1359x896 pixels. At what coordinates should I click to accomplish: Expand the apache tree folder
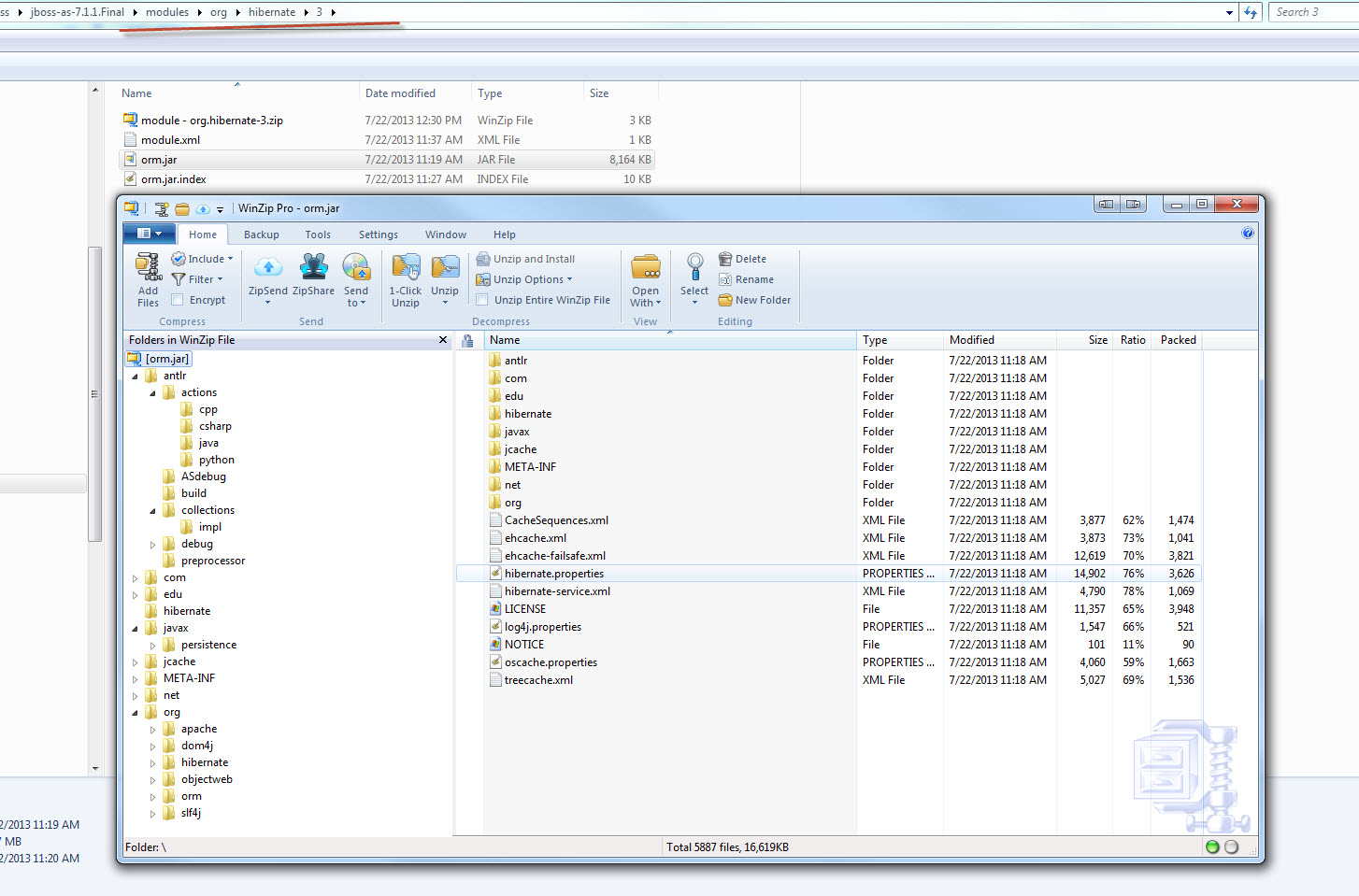[152, 730]
